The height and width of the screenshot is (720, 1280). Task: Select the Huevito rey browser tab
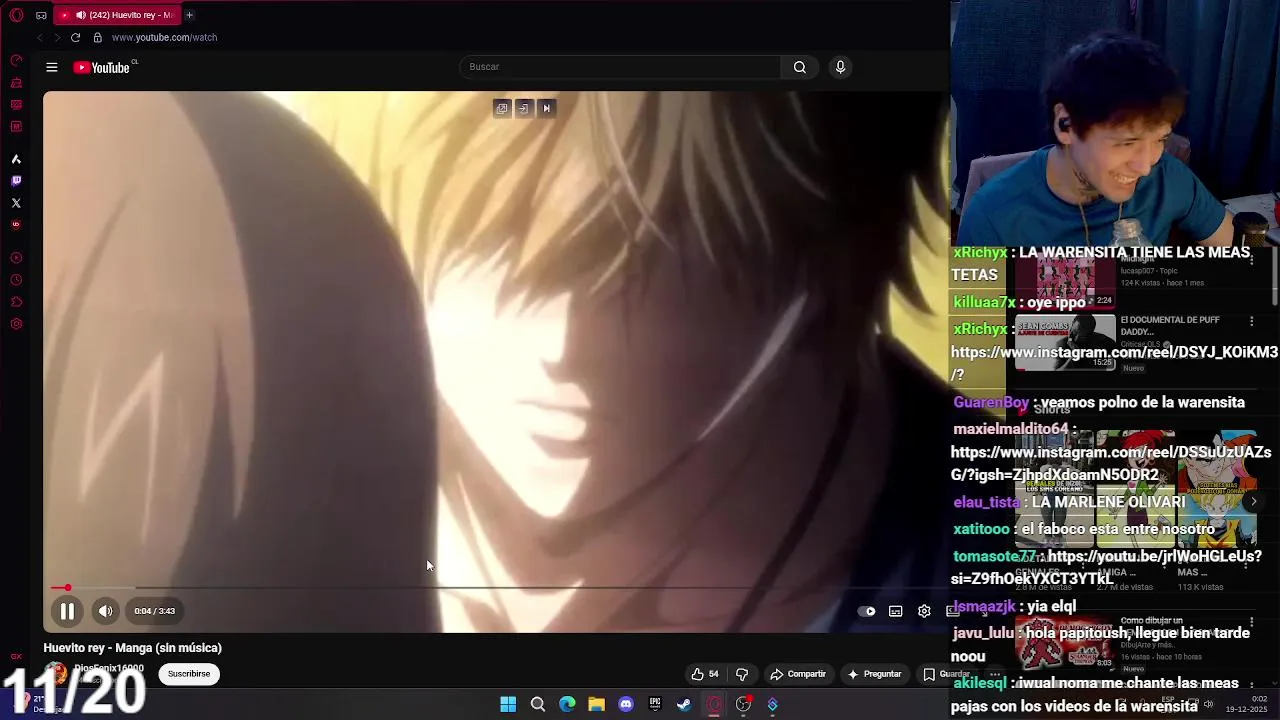[116, 15]
